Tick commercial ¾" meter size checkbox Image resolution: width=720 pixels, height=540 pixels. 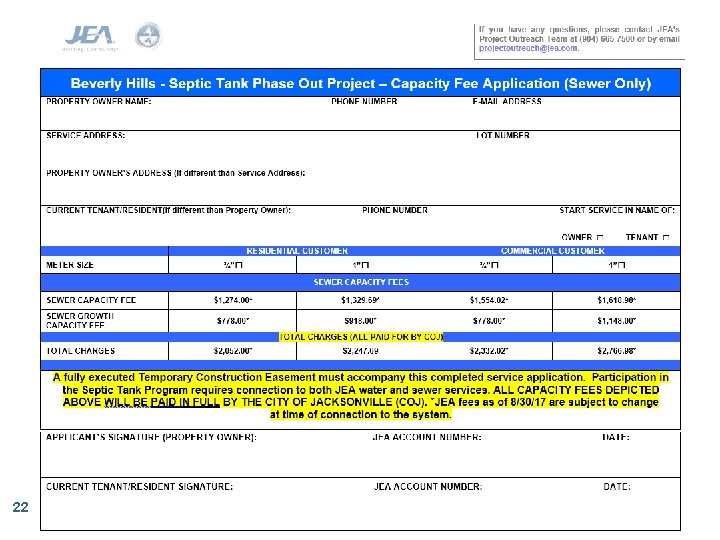pos(495,265)
